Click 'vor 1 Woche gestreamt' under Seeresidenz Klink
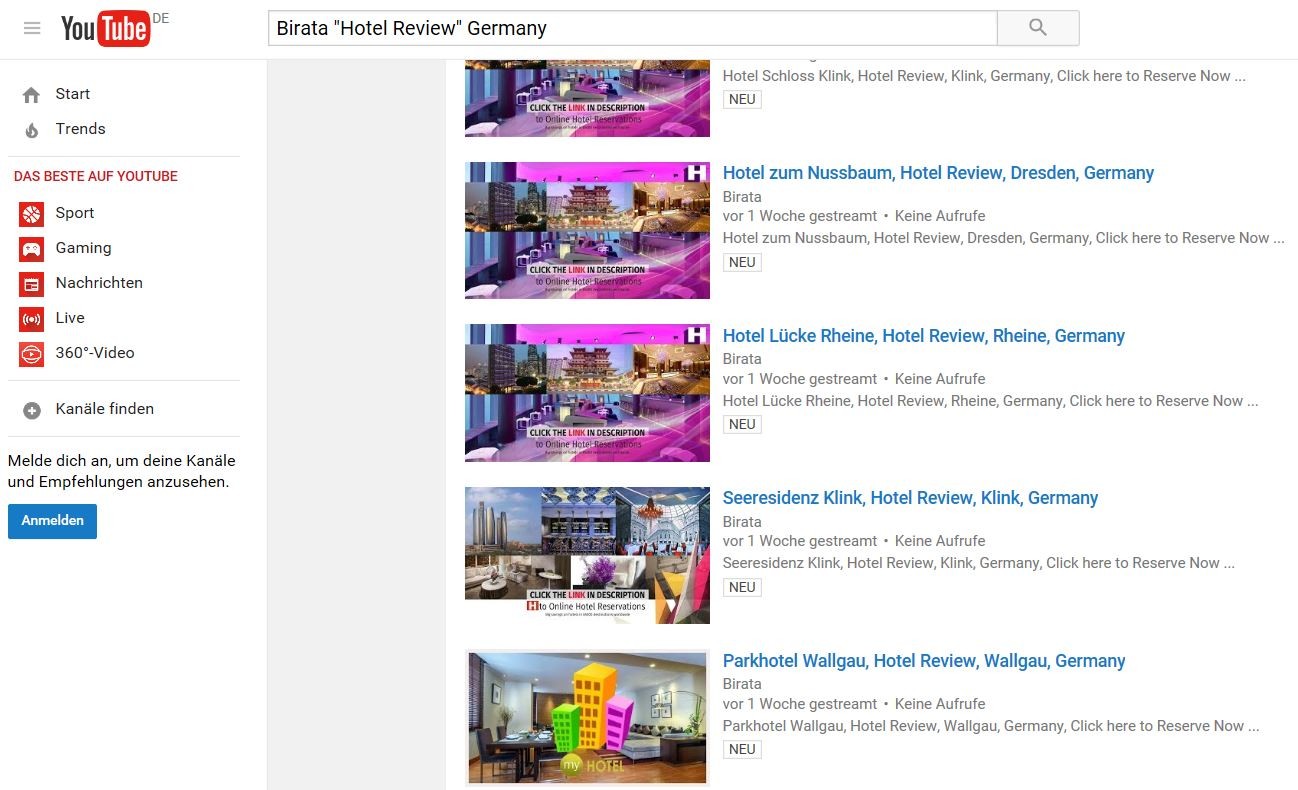This screenshot has height=790, width=1298. 800,541
